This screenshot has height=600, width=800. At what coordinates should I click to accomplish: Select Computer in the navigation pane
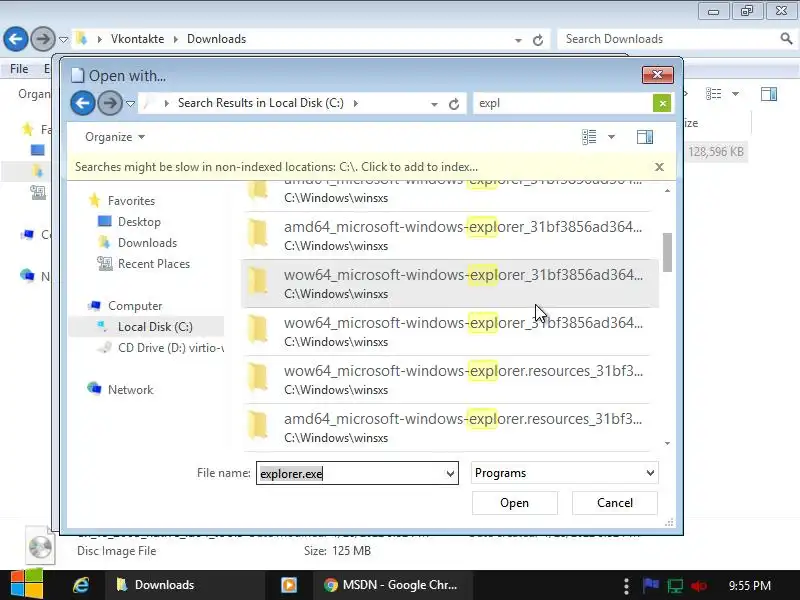[135, 306]
